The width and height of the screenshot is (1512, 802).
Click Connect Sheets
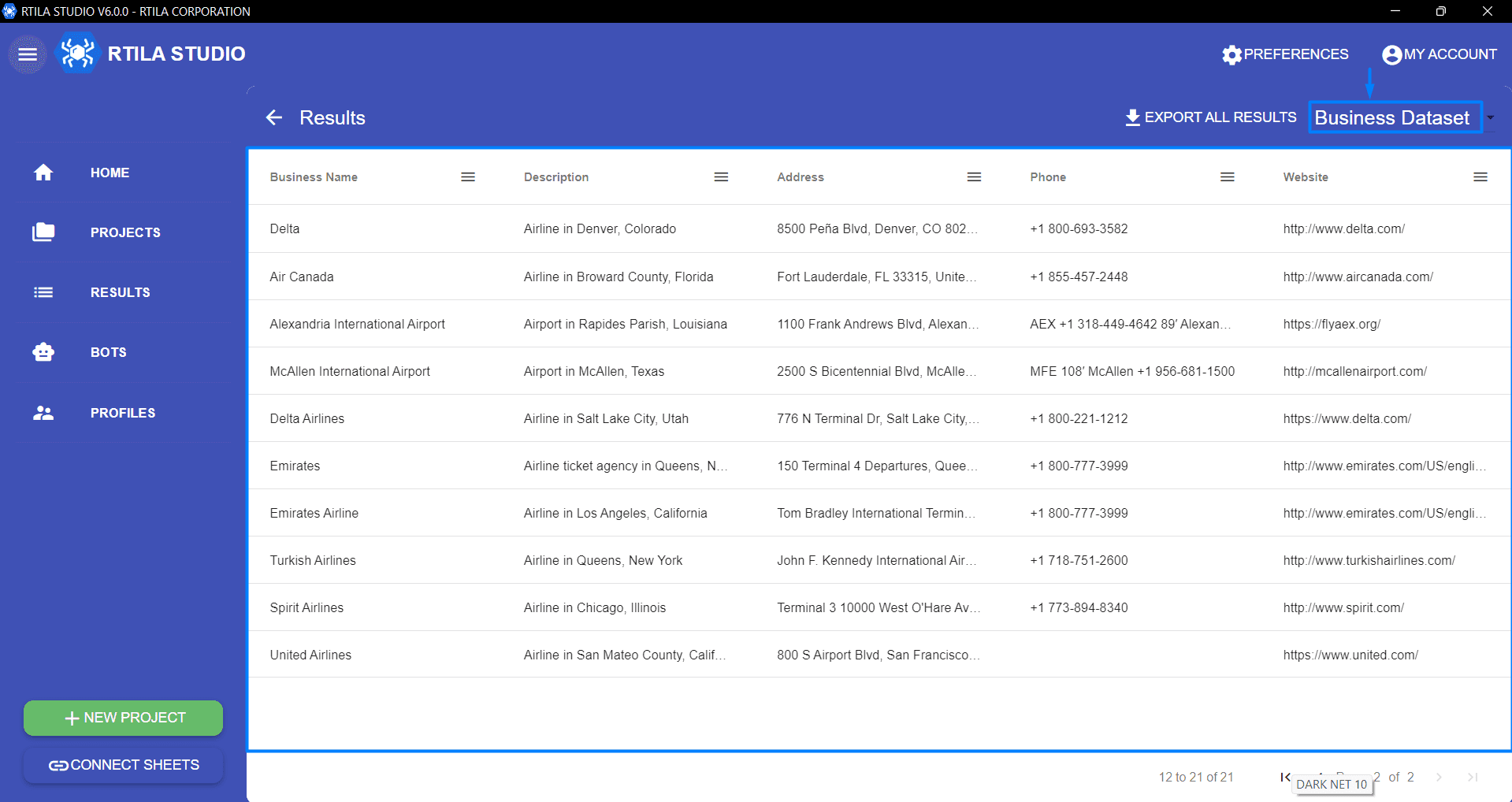(123, 764)
